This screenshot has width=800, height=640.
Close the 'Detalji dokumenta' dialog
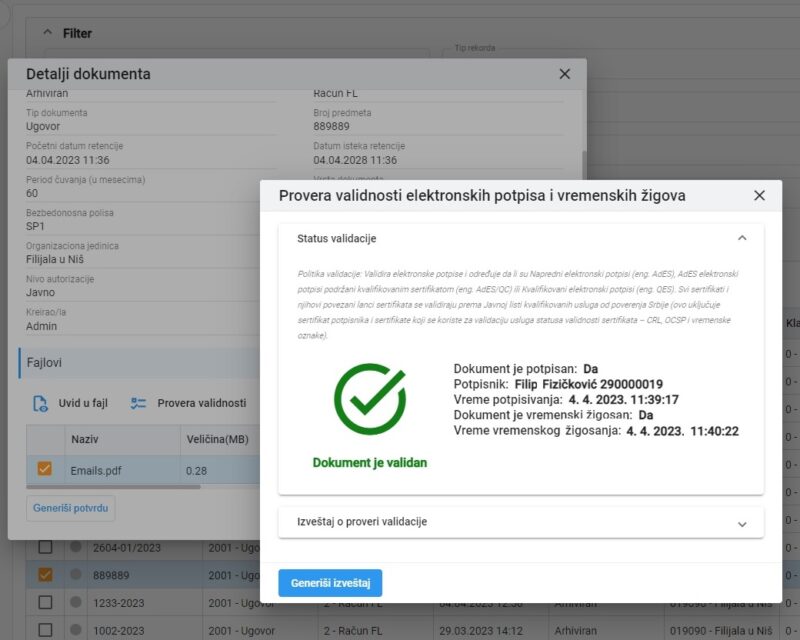(564, 74)
